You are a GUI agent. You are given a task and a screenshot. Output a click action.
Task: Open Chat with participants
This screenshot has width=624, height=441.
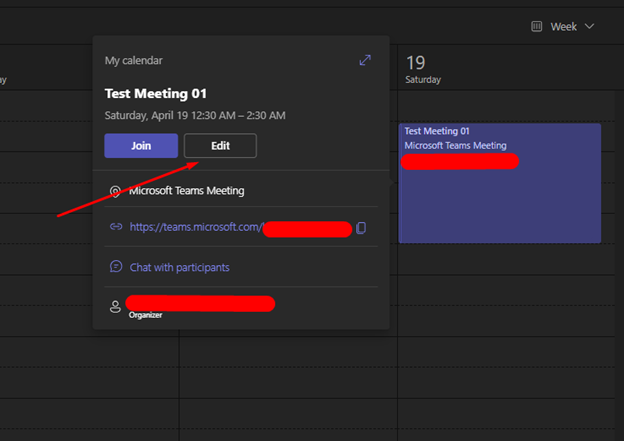click(179, 267)
